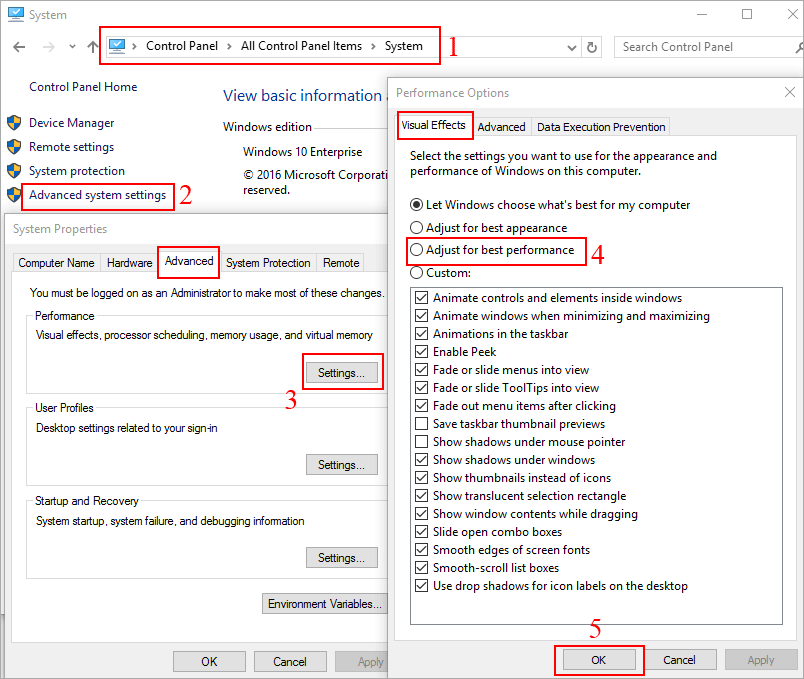
Task: Switch to Visual Effects tab
Action: pos(434,125)
